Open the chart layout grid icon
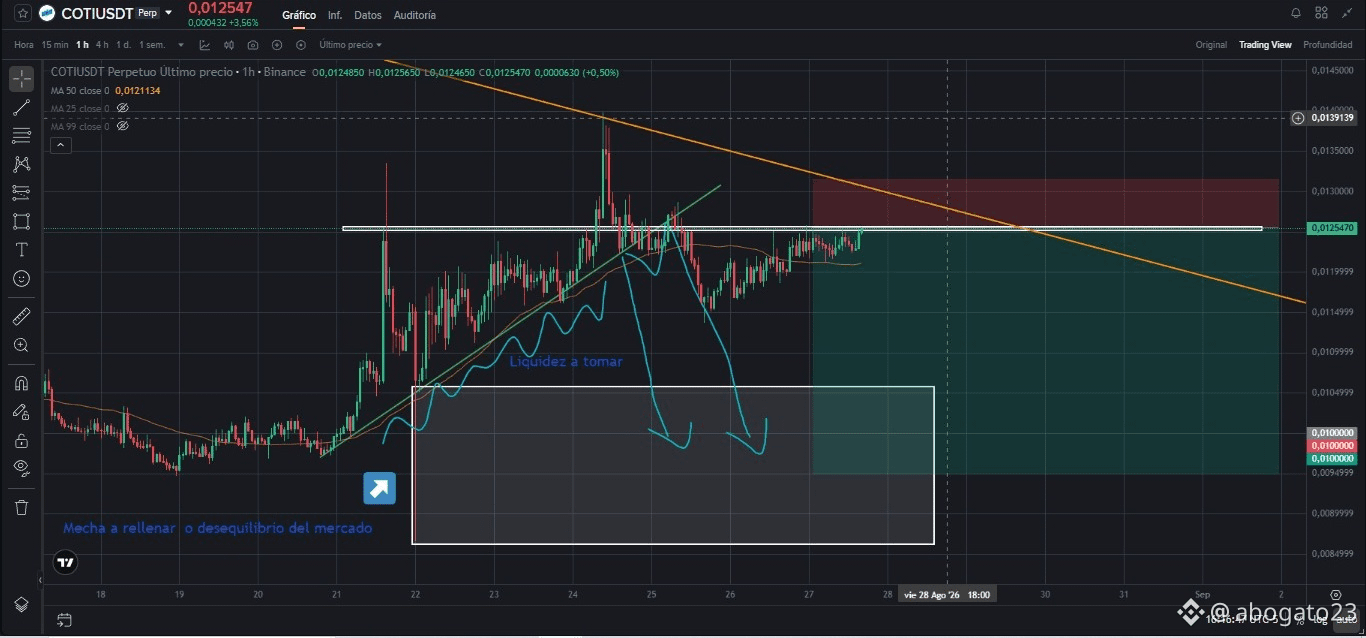This screenshot has height=638, width=1366. tap(1321, 13)
